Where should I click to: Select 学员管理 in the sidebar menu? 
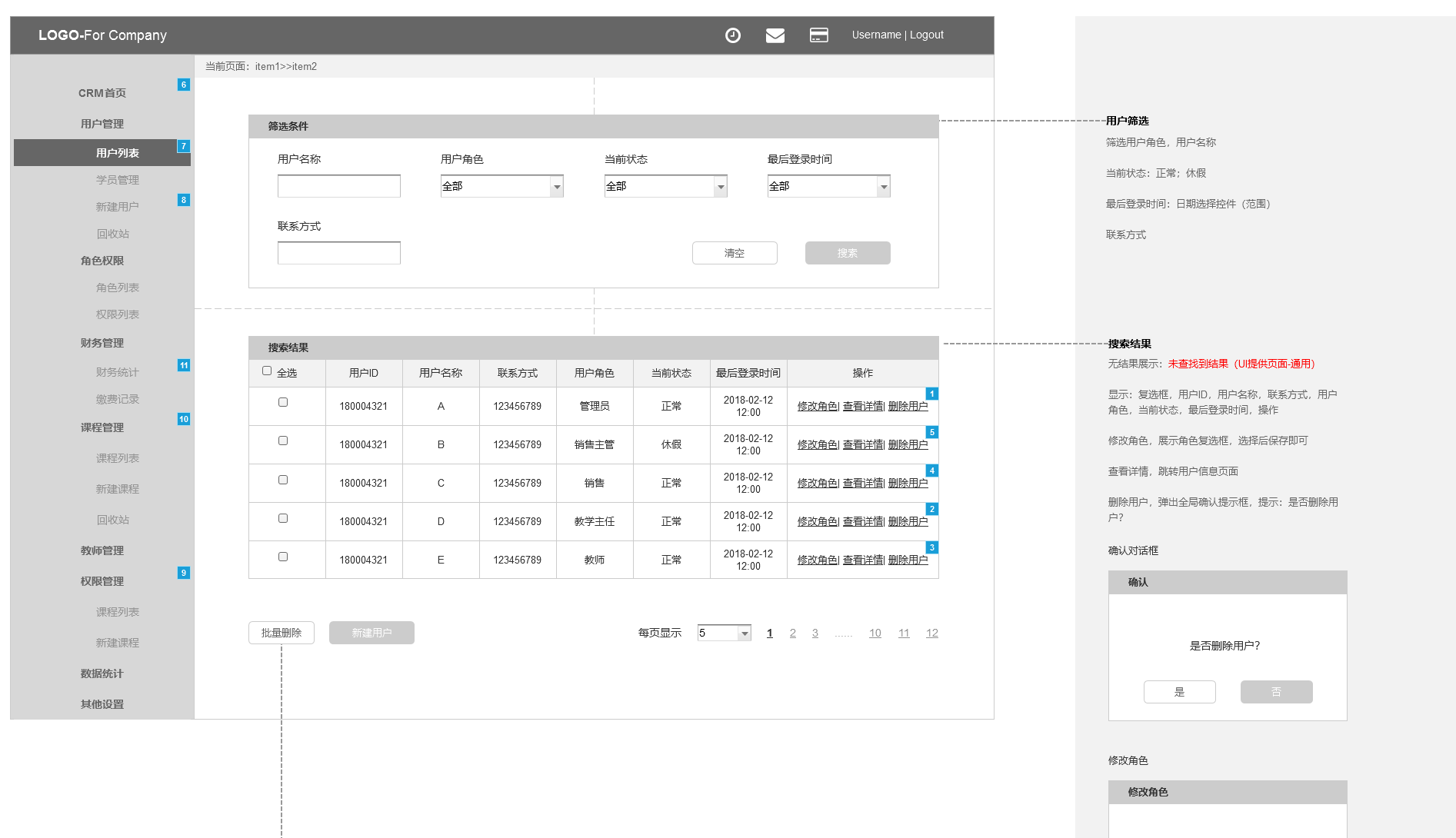click(117, 180)
